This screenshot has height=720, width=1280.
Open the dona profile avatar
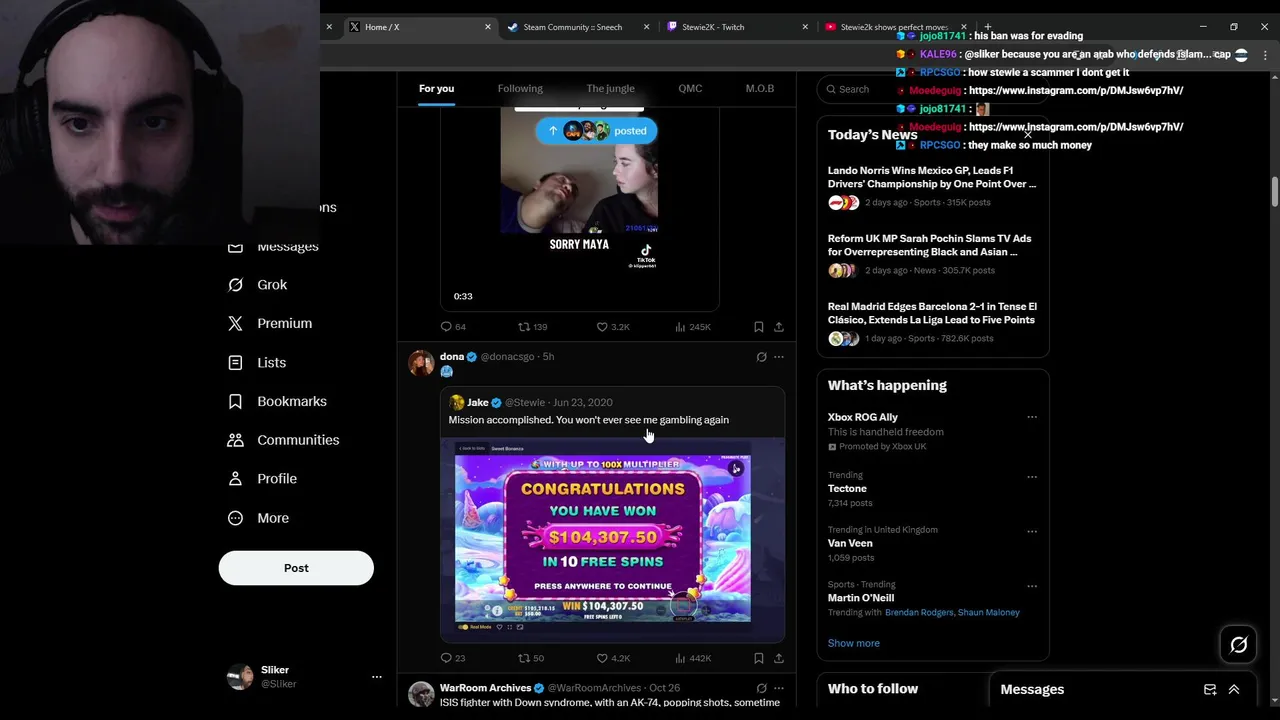click(x=421, y=363)
